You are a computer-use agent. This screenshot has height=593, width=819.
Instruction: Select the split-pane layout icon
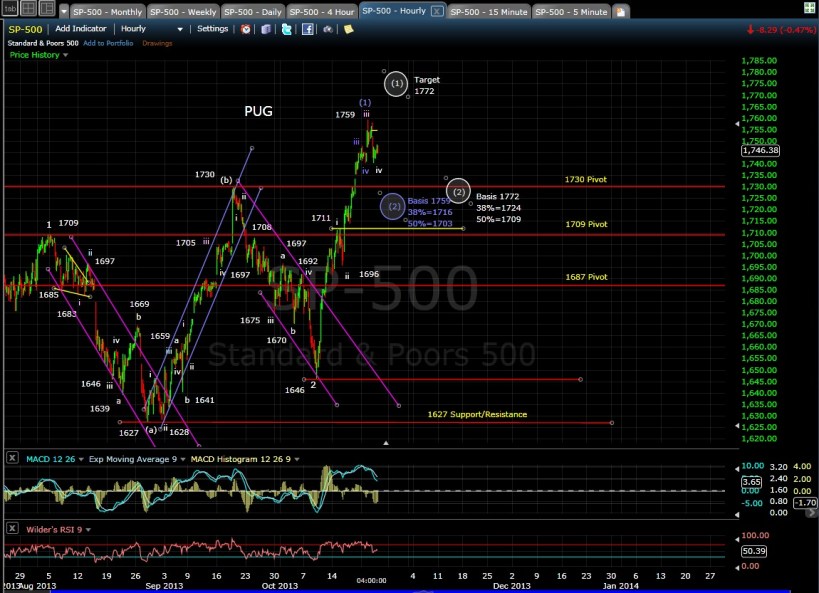coord(46,8)
